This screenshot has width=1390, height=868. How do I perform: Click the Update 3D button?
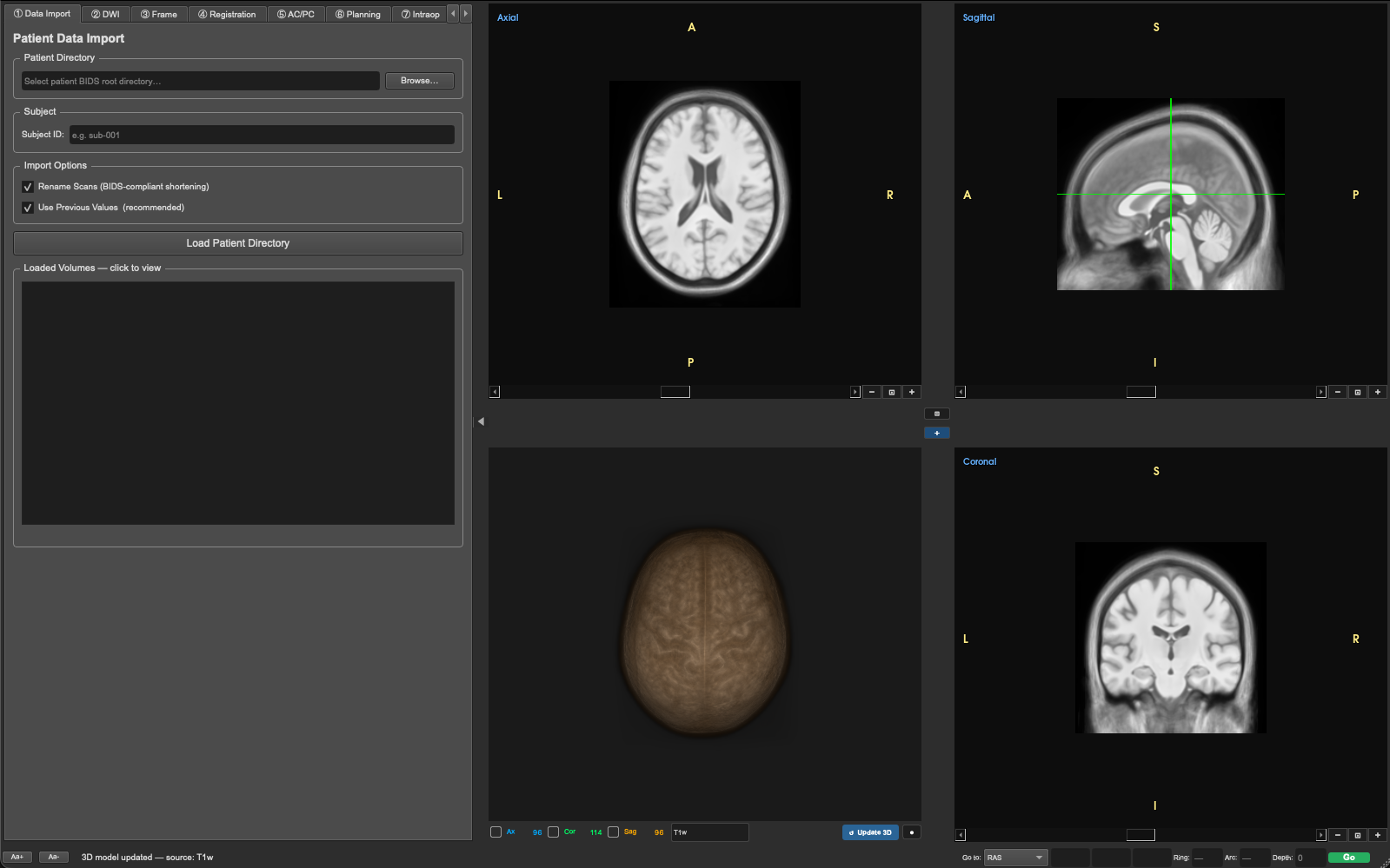point(870,832)
